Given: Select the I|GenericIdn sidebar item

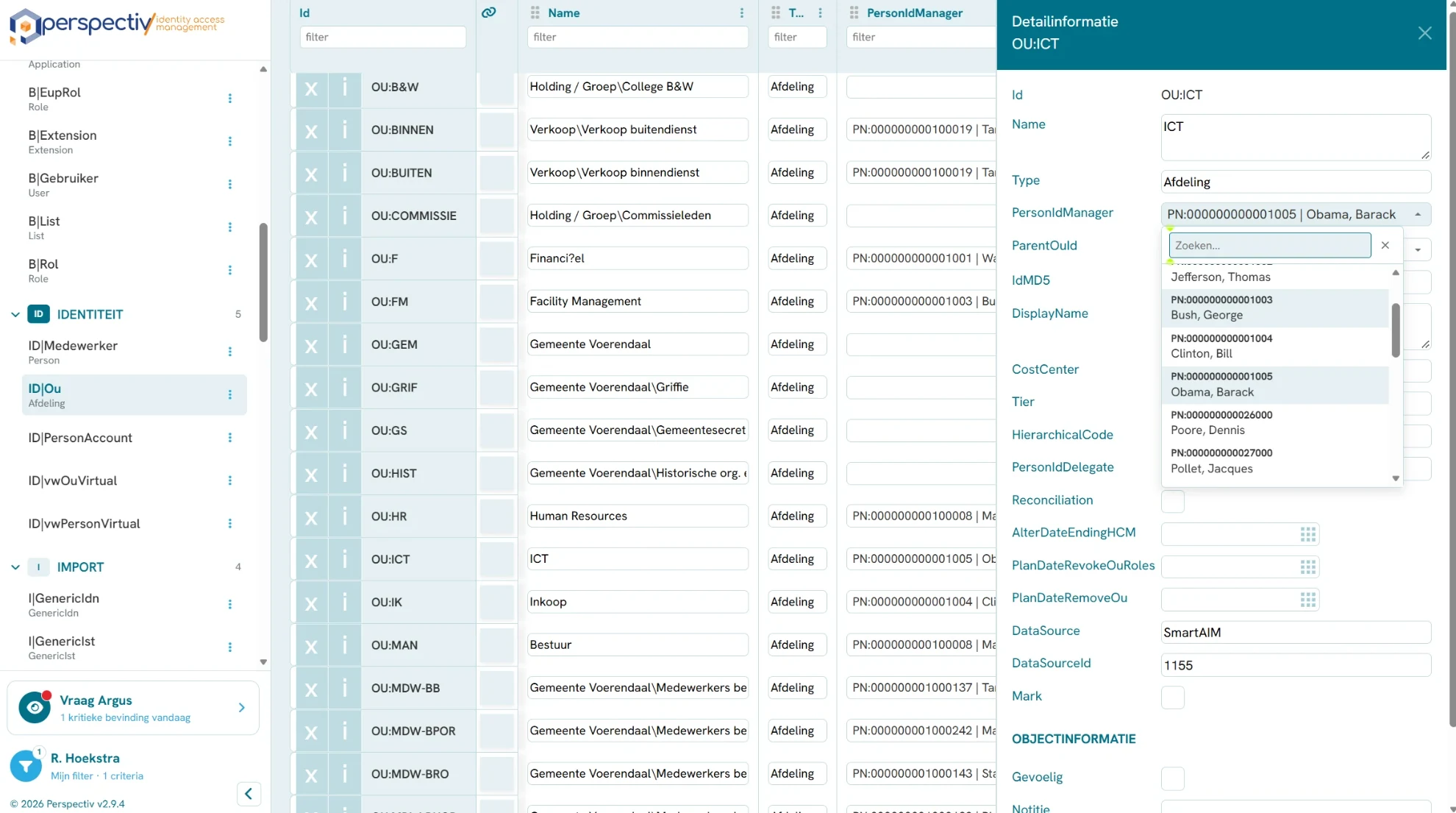Looking at the screenshot, I should (135, 604).
